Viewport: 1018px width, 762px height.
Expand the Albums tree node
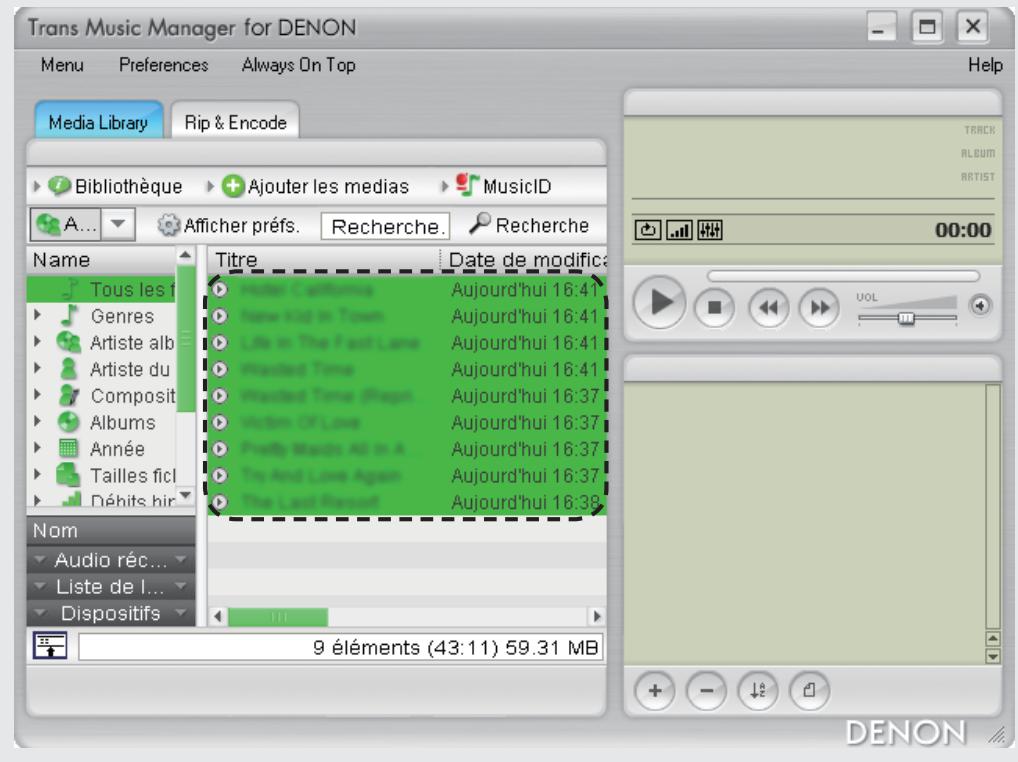point(38,422)
